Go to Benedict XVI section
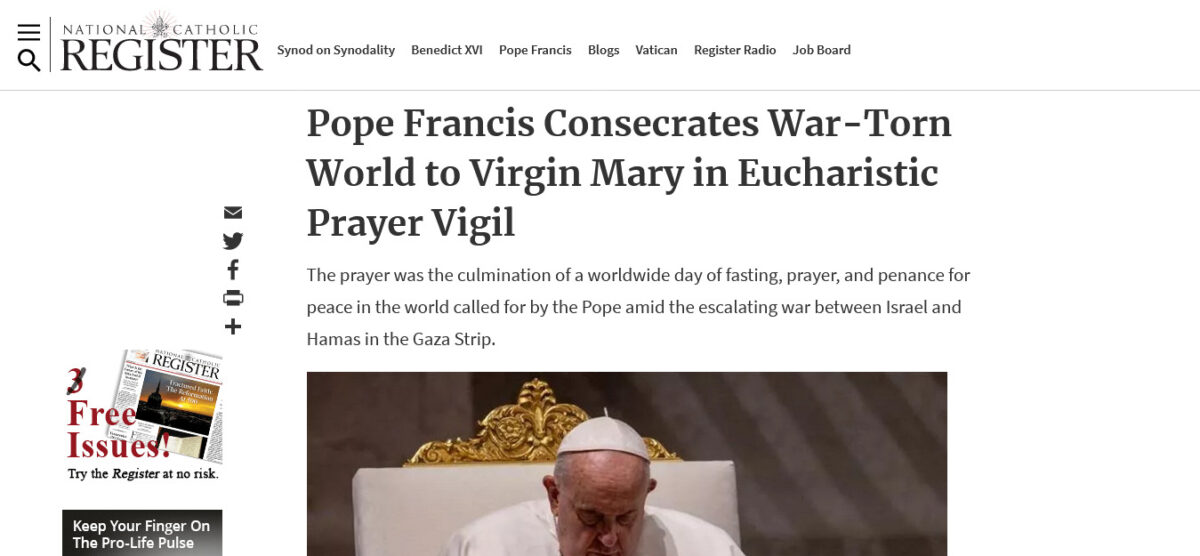Screen dimensions: 1200x556 [447, 50]
